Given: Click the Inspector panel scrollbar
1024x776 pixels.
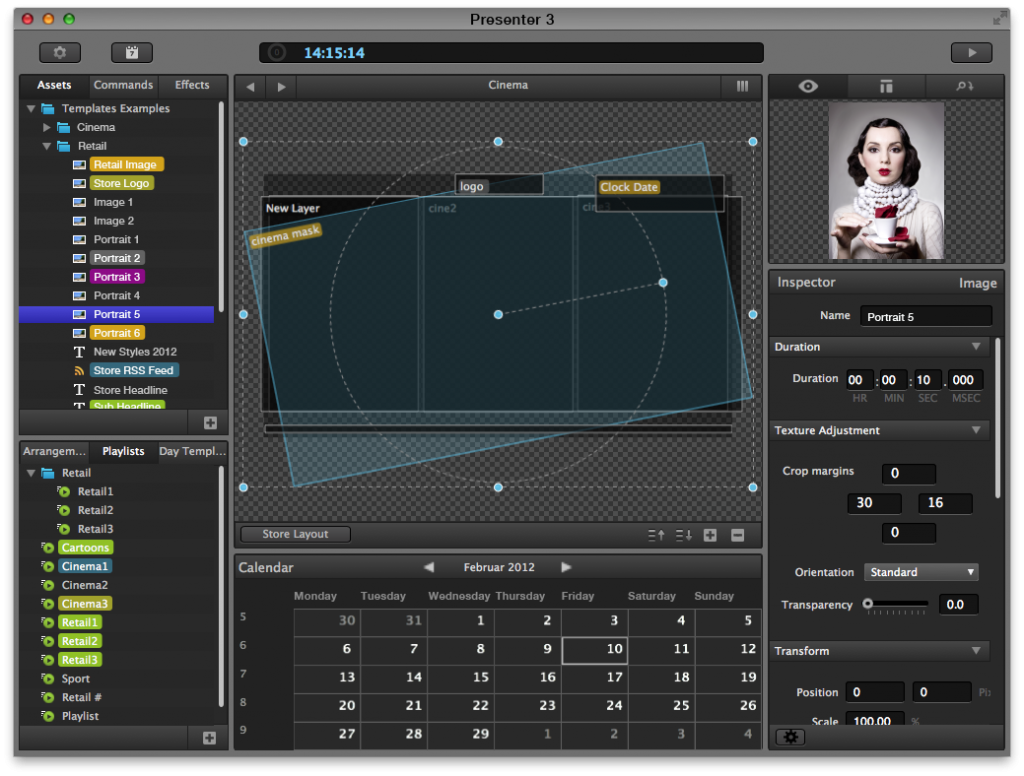Looking at the screenshot, I should pos(997,418).
